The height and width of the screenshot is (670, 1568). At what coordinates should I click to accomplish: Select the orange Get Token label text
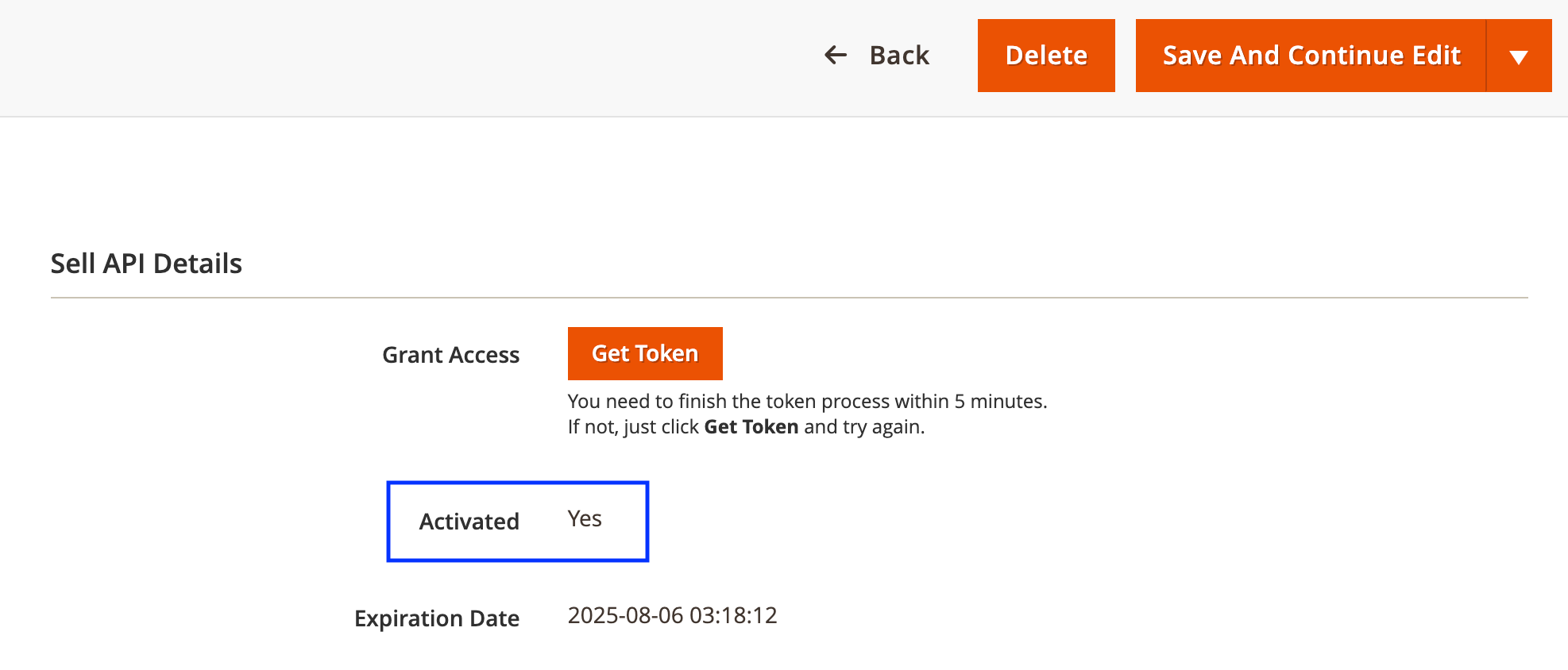(x=644, y=353)
